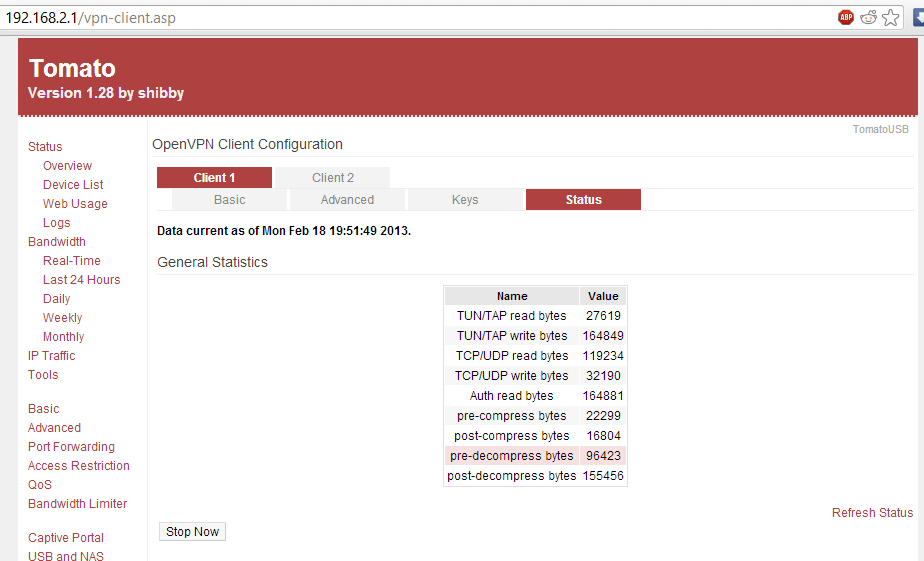Open Port Forwarding section
This screenshot has height=561, width=924.
[x=71, y=447]
